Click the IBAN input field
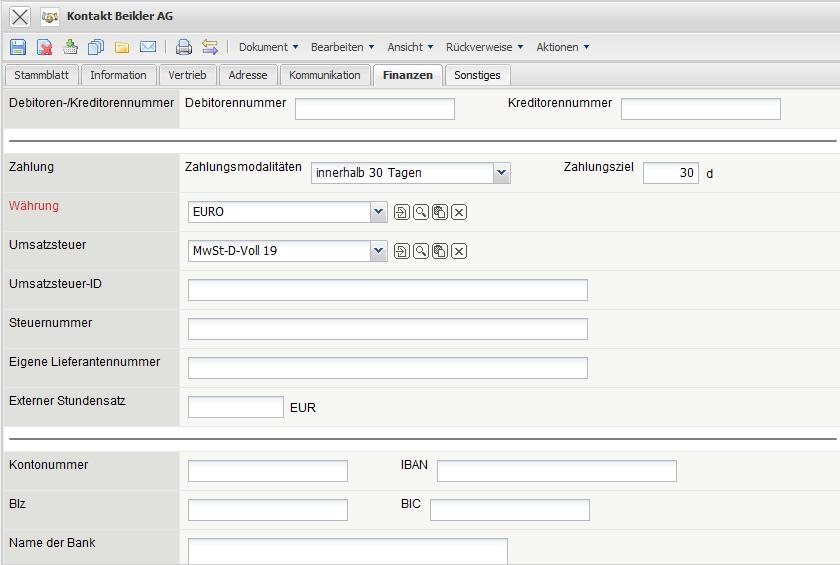840x565 pixels. (556, 471)
